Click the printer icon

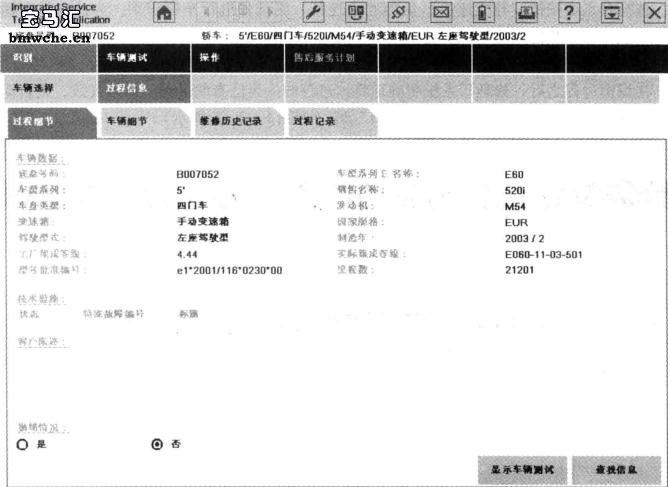coord(527,12)
